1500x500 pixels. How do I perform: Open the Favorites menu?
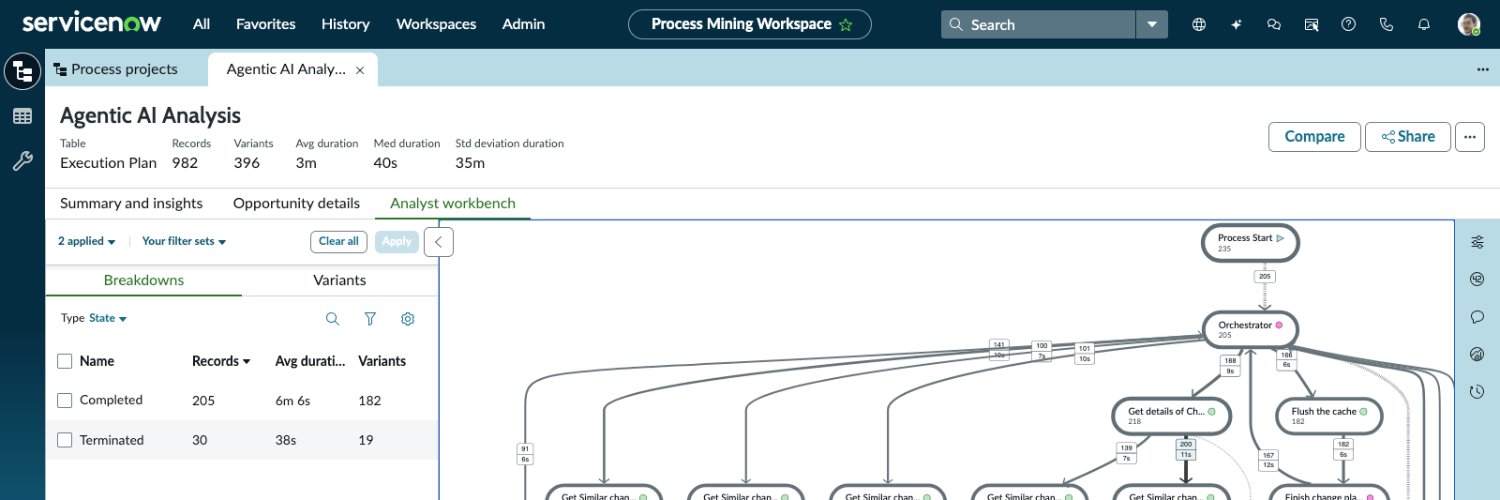pos(265,24)
